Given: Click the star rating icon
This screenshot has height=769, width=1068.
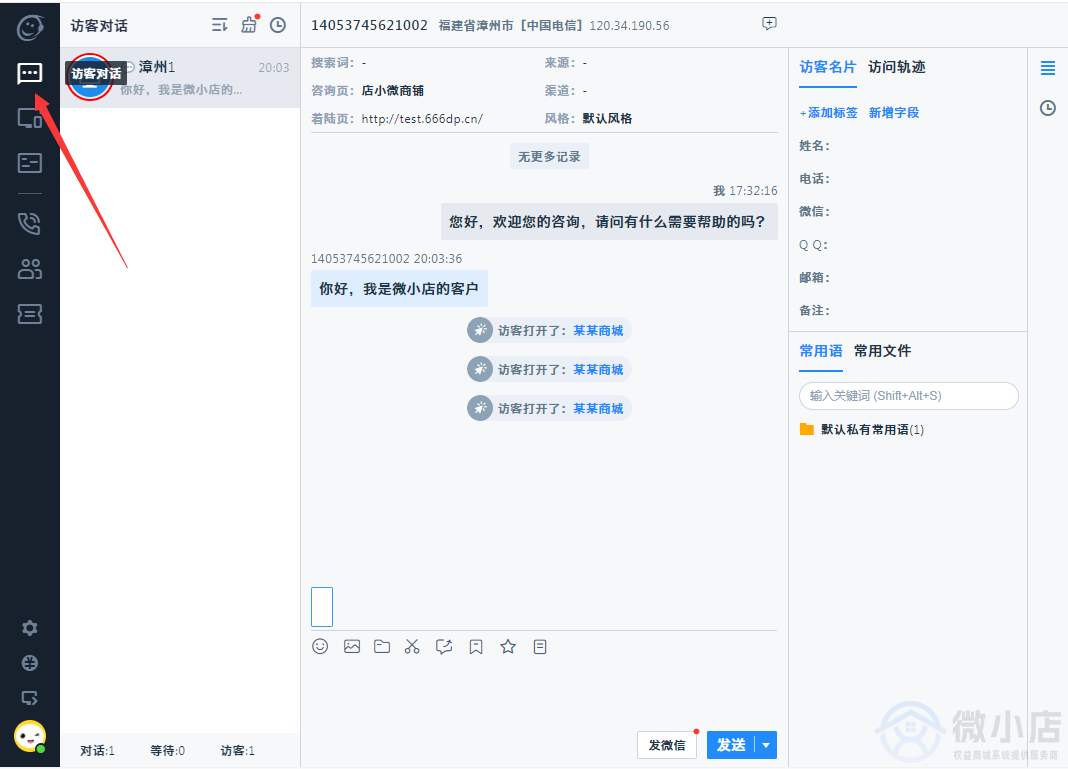Looking at the screenshot, I should pos(508,646).
